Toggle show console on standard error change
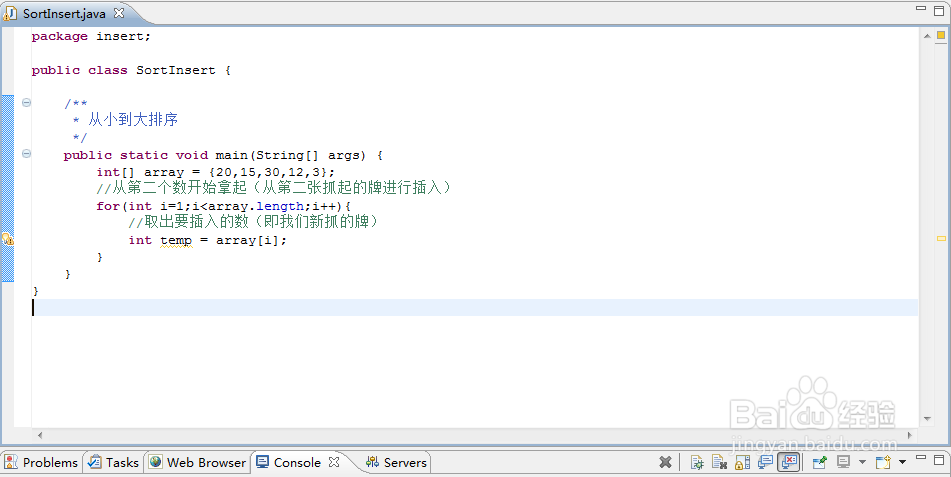The height and width of the screenshot is (477, 951). [x=788, y=462]
